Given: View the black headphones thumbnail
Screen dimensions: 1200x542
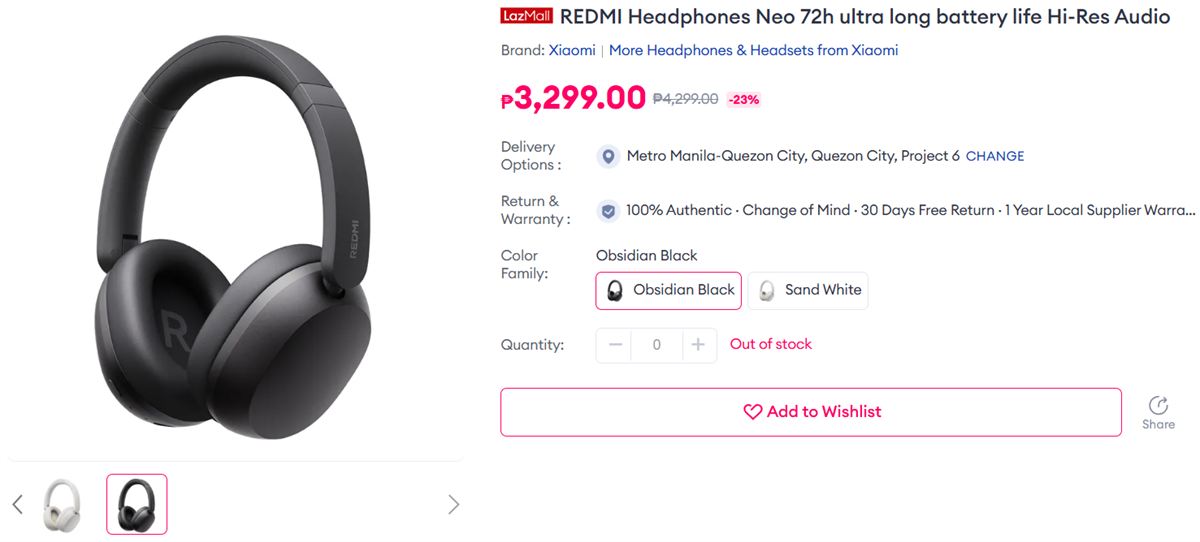Looking at the screenshot, I should [137, 504].
